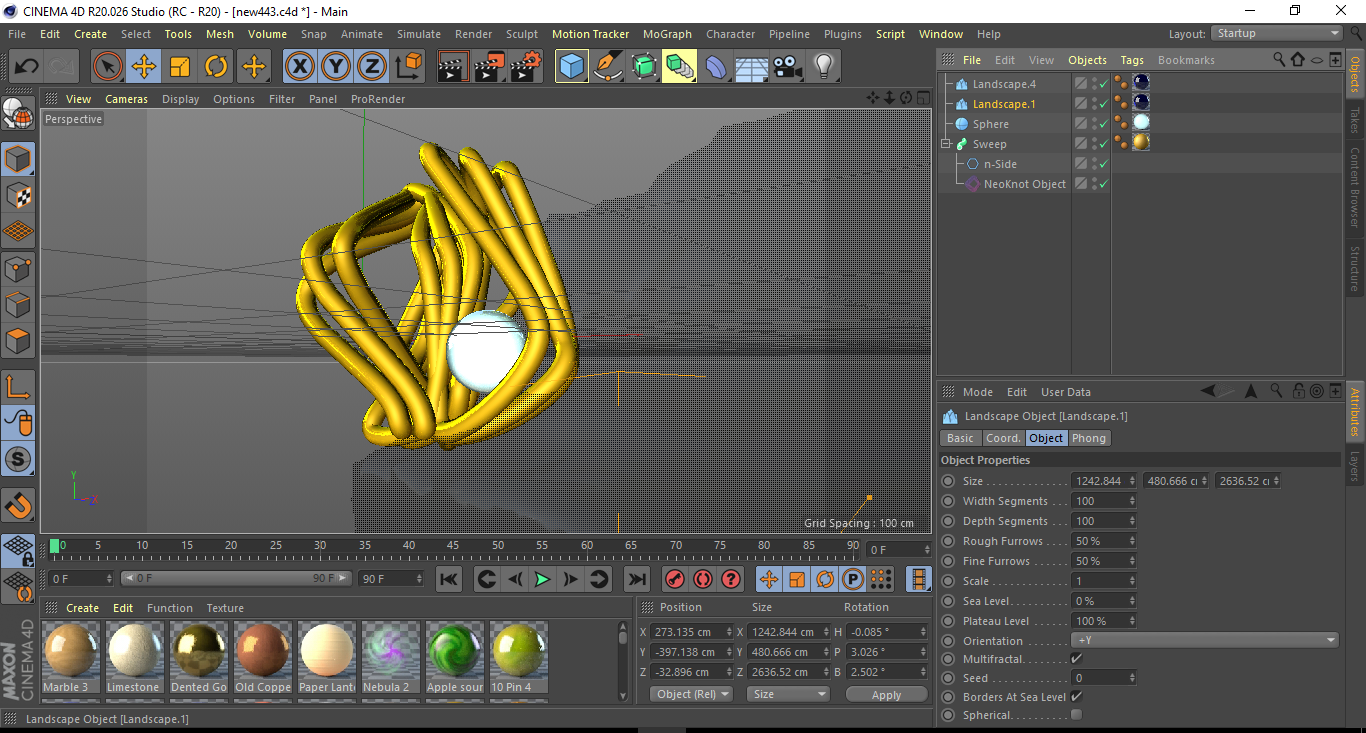Click the Undo arrow icon
Image resolution: width=1366 pixels, height=733 pixels.
pyautogui.click(x=27, y=67)
